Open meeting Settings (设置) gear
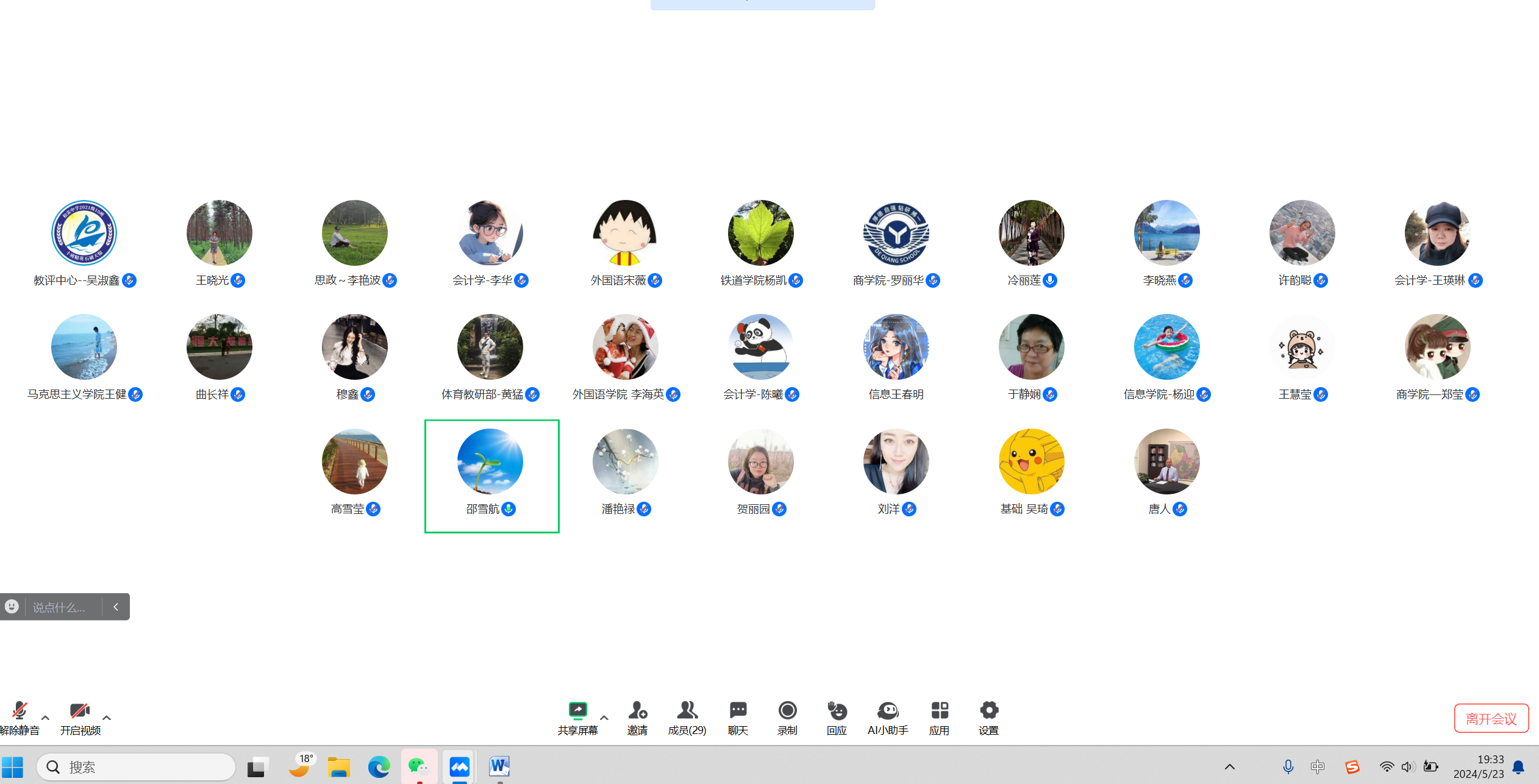1539x784 pixels. [988, 711]
